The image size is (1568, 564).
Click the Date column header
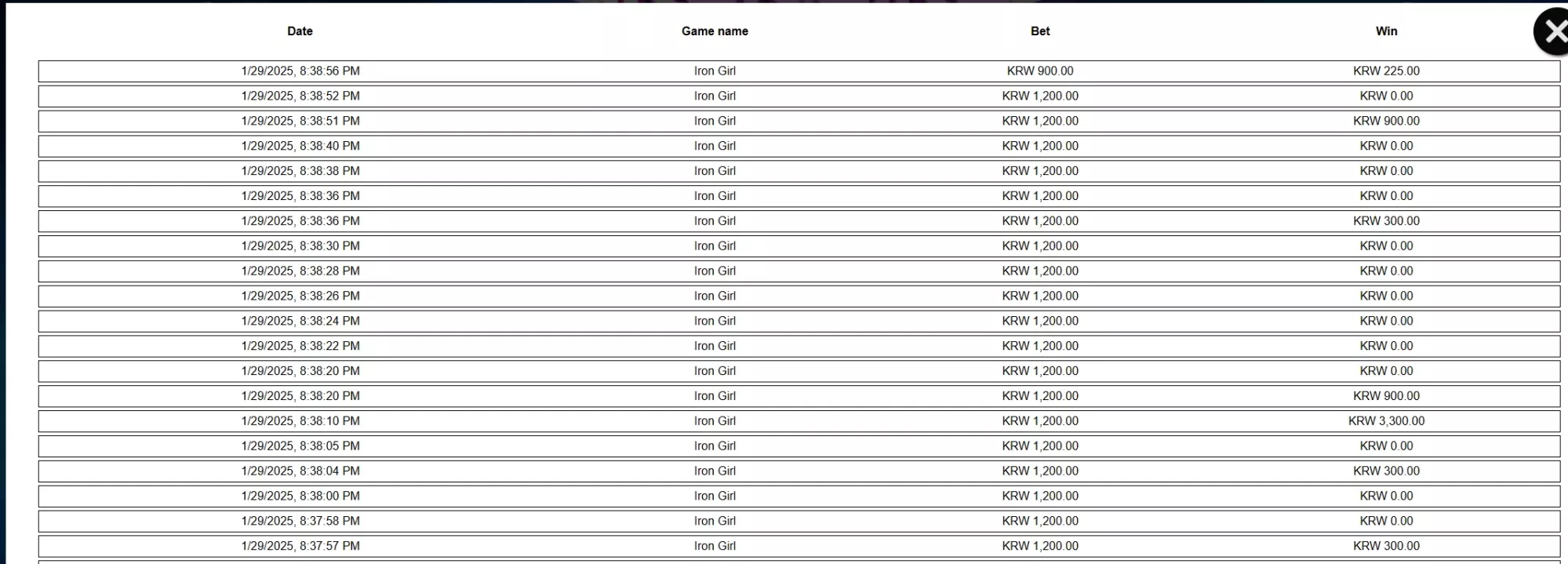pos(300,31)
